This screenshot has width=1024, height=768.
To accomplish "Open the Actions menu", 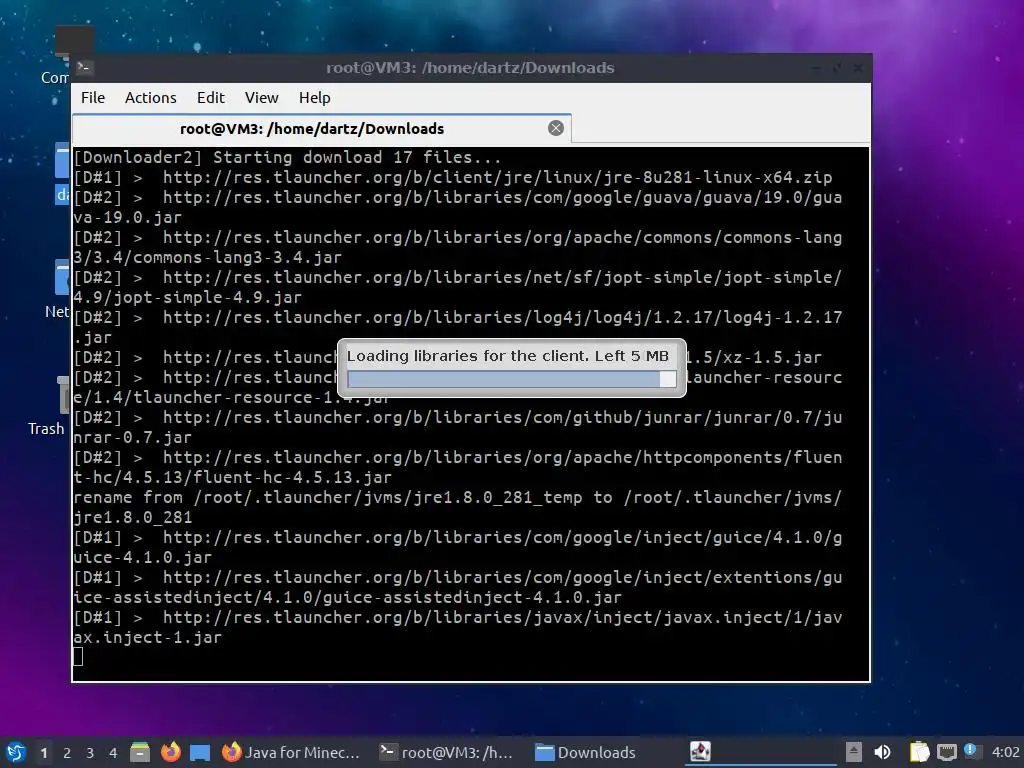I will point(150,97).
